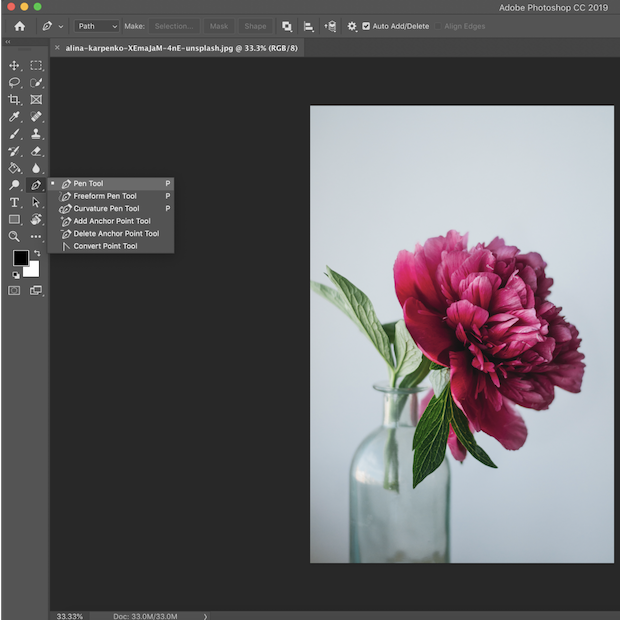Open the Path mode dropdown
620x620 pixels.
(x=97, y=26)
